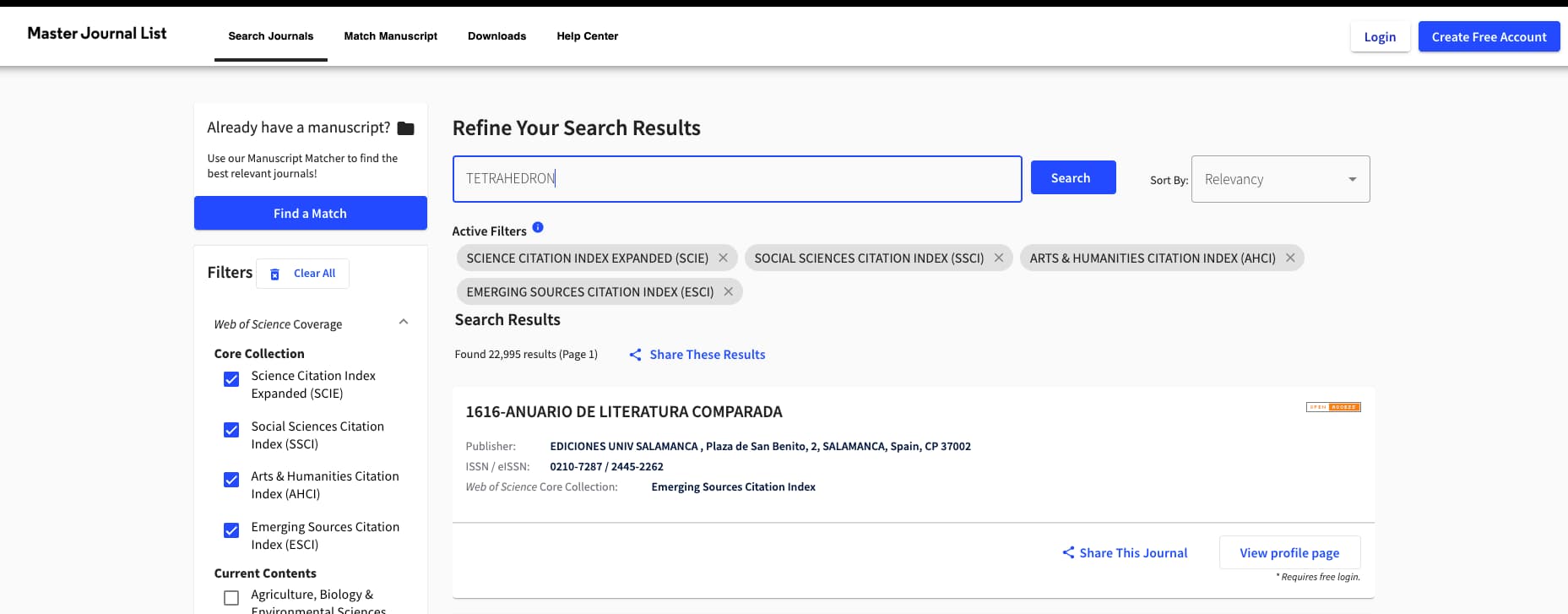The height and width of the screenshot is (614, 1568).
Task: Go to the Match Manuscript tab
Action: (x=391, y=36)
